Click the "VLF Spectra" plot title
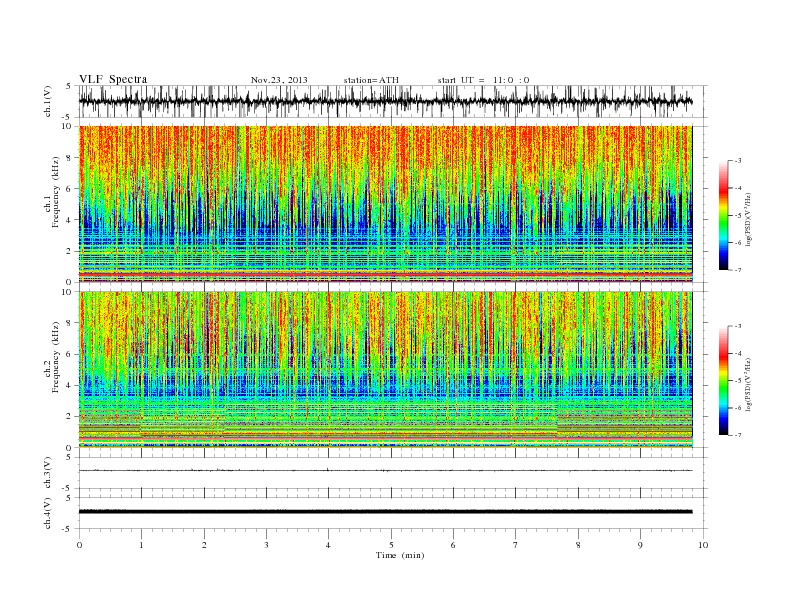Viewport: 792px width, 612px height. pyautogui.click(x=113, y=79)
